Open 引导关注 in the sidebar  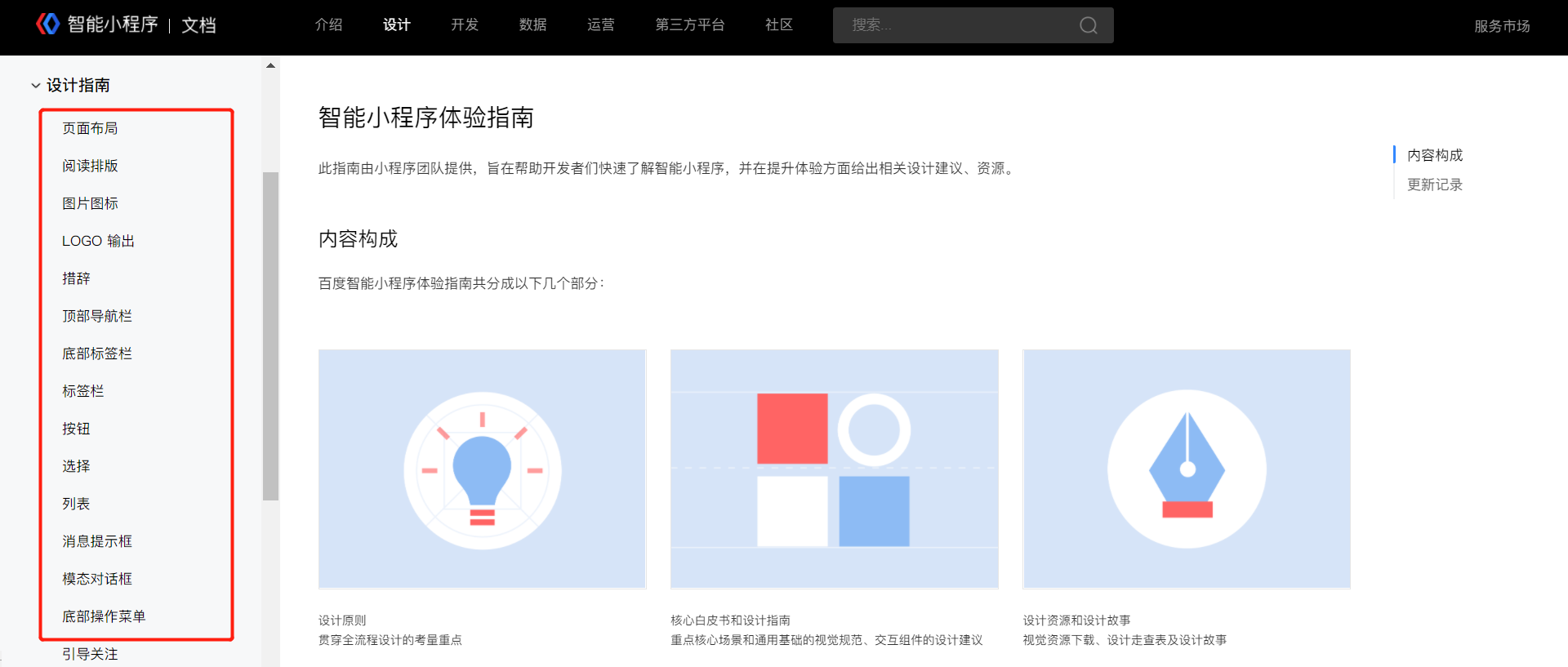(90, 654)
